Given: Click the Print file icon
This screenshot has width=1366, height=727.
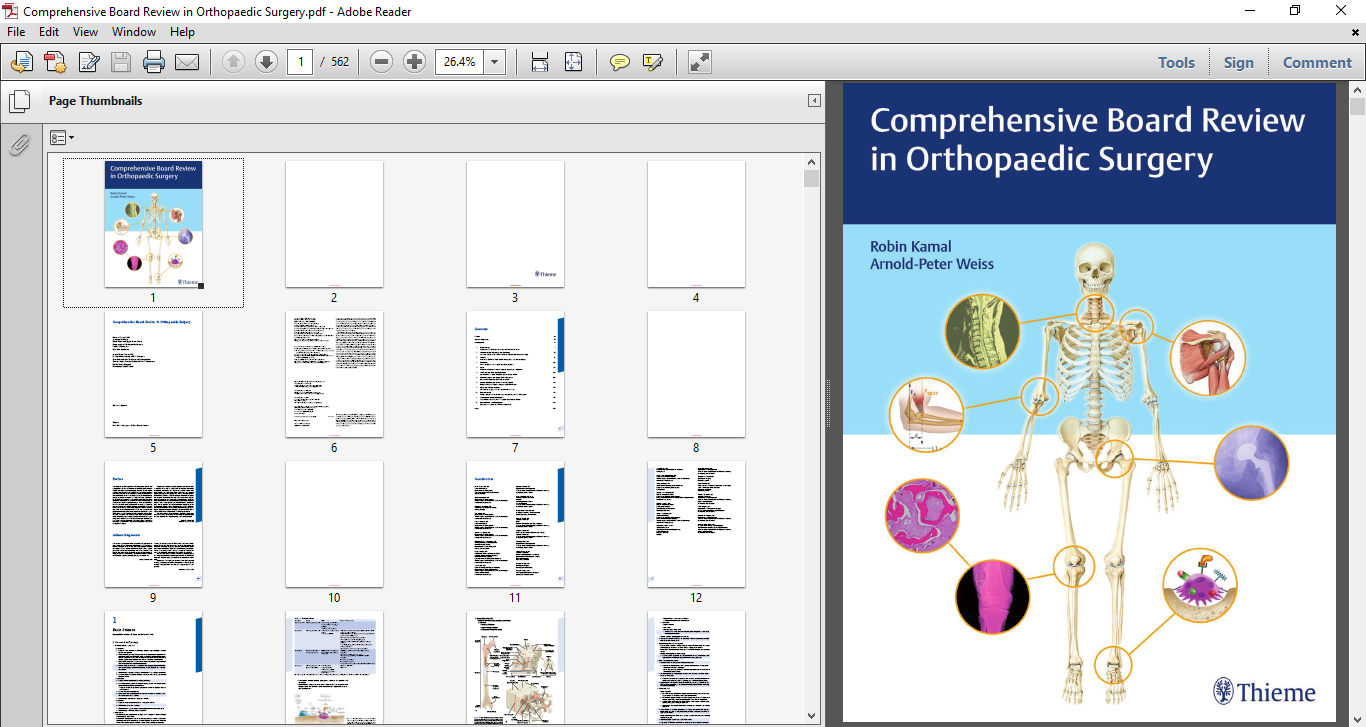Looking at the screenshot, I should (x=153, y=62).
